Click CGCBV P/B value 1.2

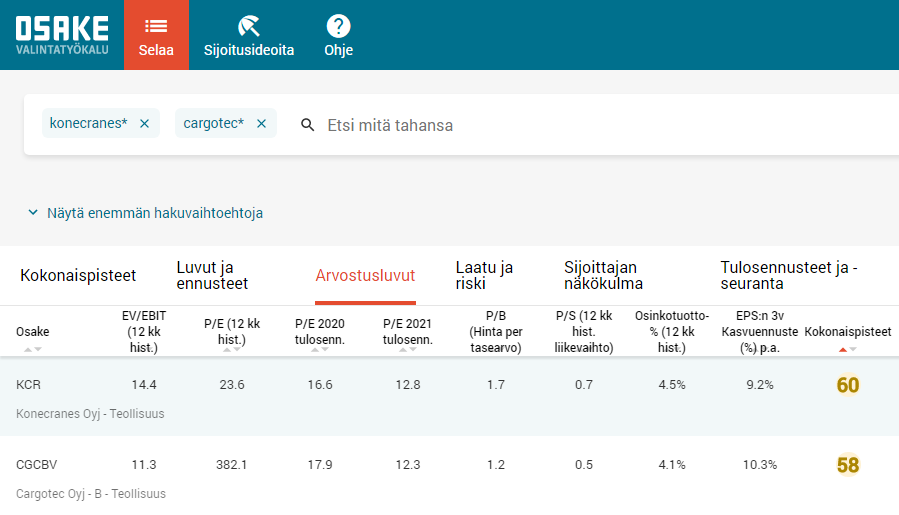pyautogui.click(x=496, y=465)
